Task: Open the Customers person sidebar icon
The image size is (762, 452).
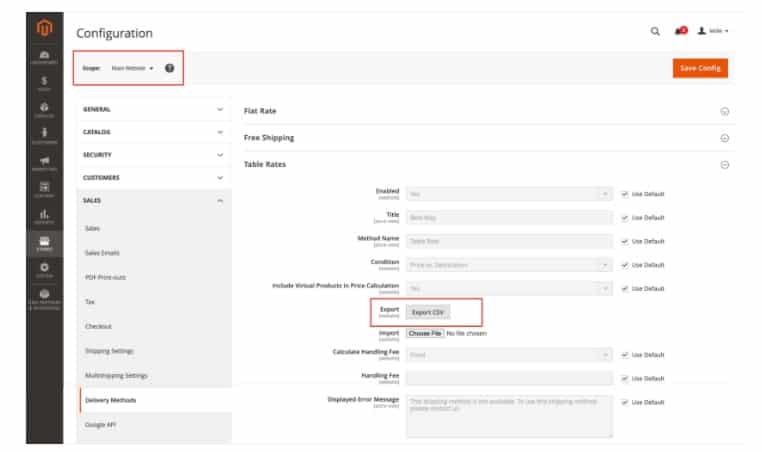Action: 44,136
